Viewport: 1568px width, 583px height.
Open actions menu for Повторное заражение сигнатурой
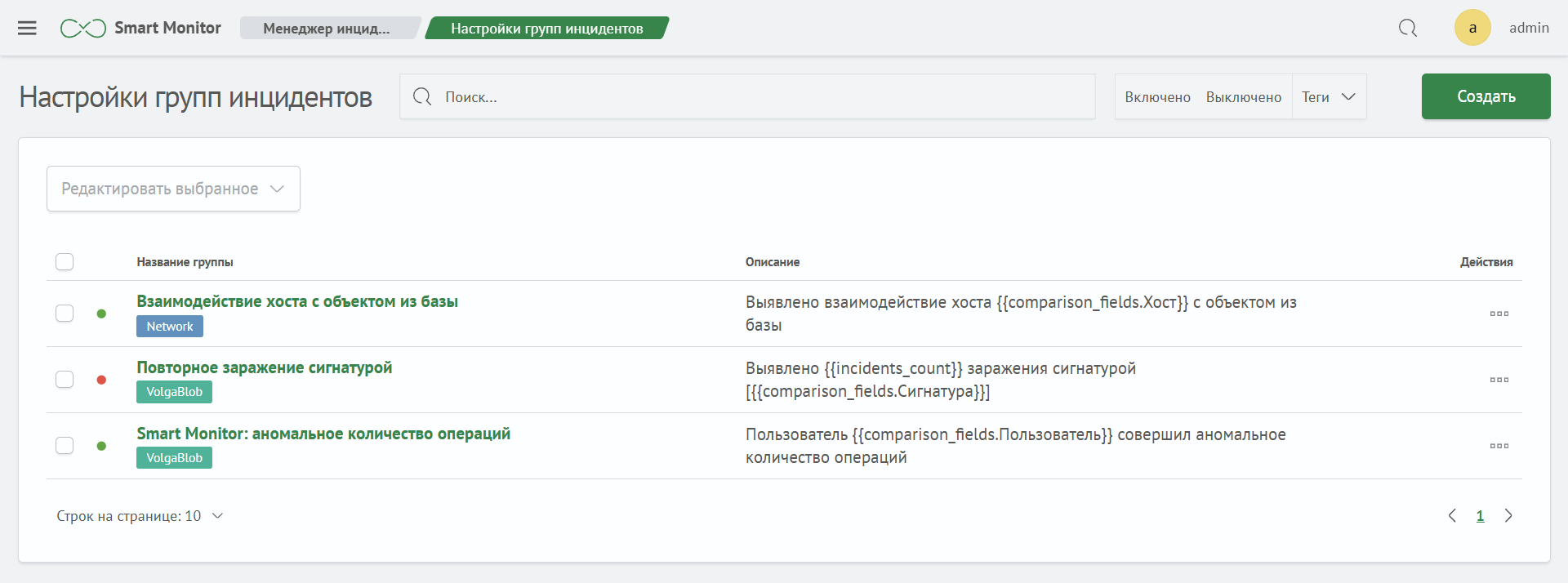1499,380
